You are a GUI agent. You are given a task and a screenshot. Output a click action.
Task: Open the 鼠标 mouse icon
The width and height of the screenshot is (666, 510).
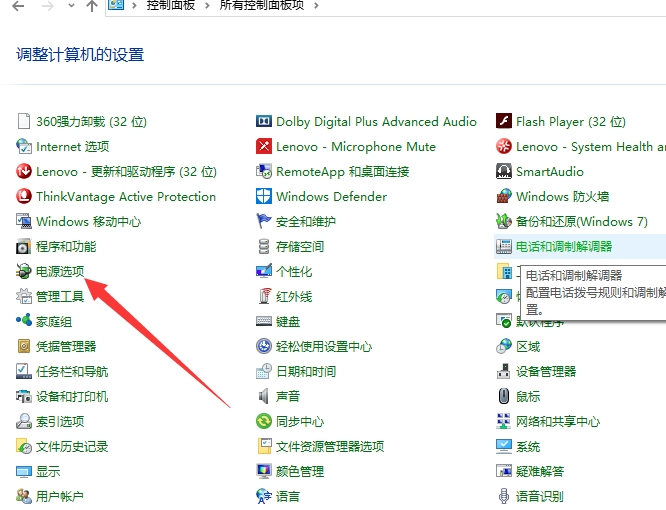pos(504,396)
